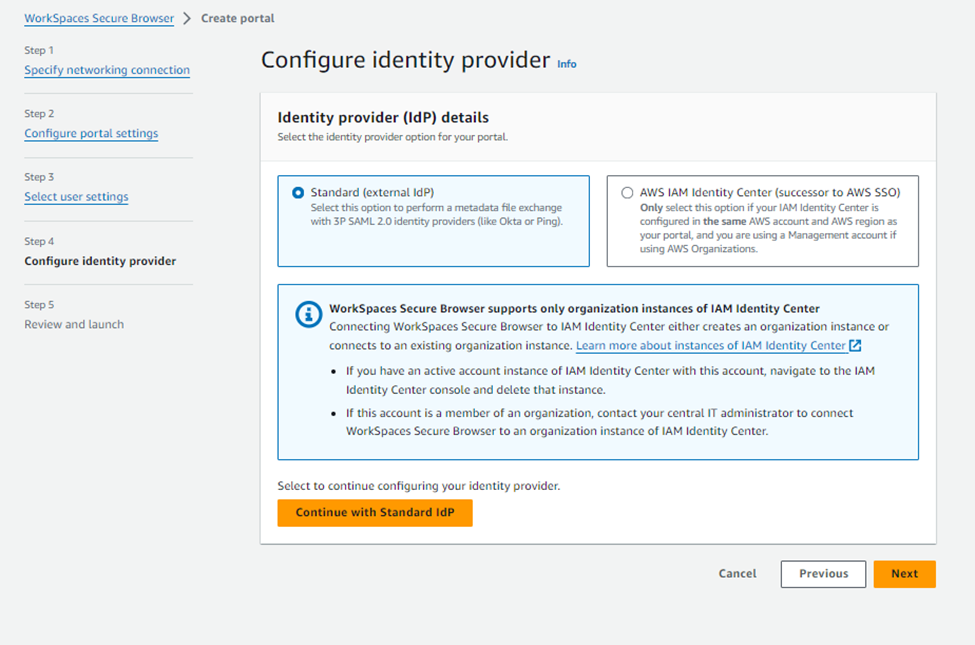Image resolution: width=975 pixels, height=645 pixels.
Task: Click the info circle icon in the notice box
Action: point(308,314)
